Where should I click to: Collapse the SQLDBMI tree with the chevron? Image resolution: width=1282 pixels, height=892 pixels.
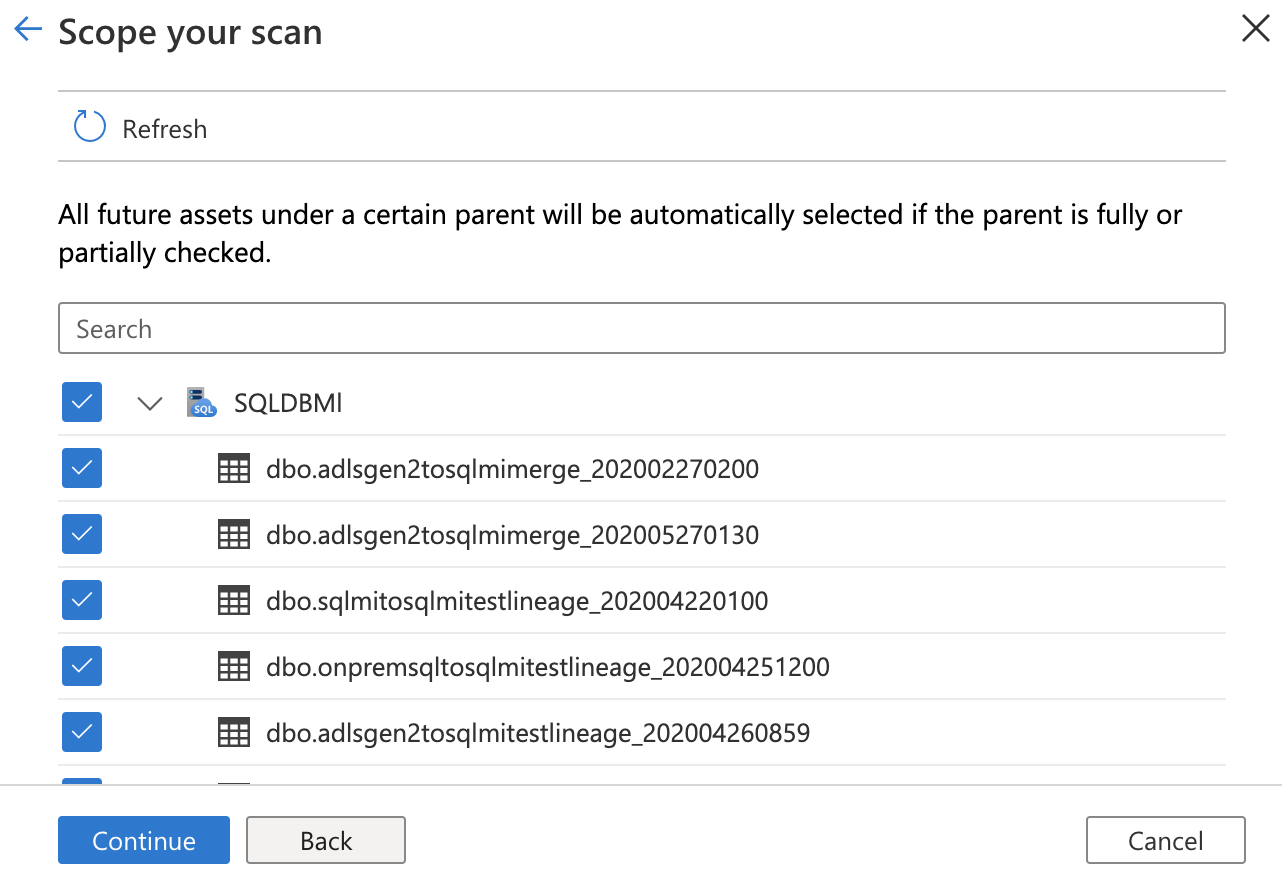[149, 403]
